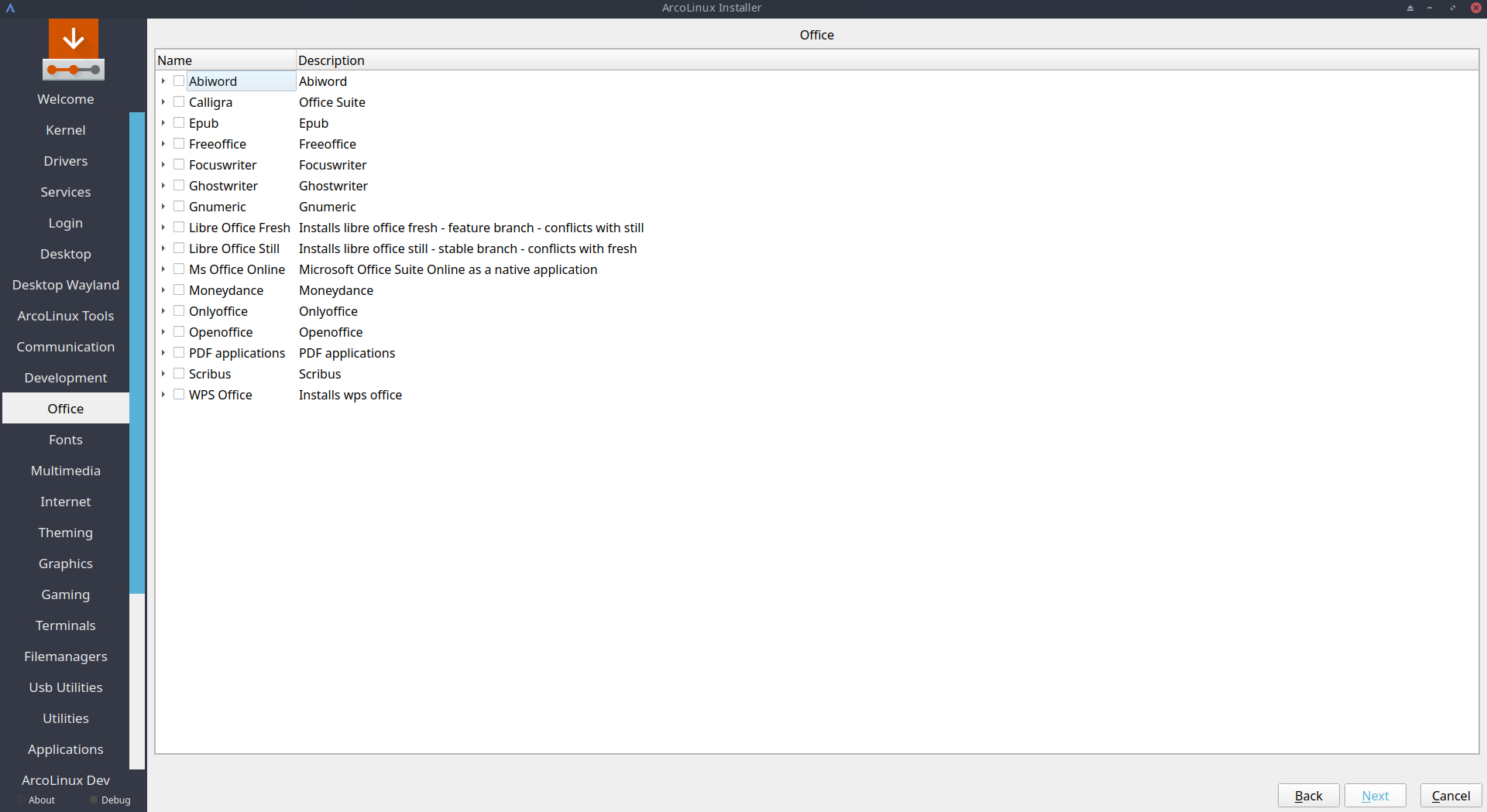This screenshot has height=812, width=1487.
Task: Open the About dialog
Action: [36, 800]
